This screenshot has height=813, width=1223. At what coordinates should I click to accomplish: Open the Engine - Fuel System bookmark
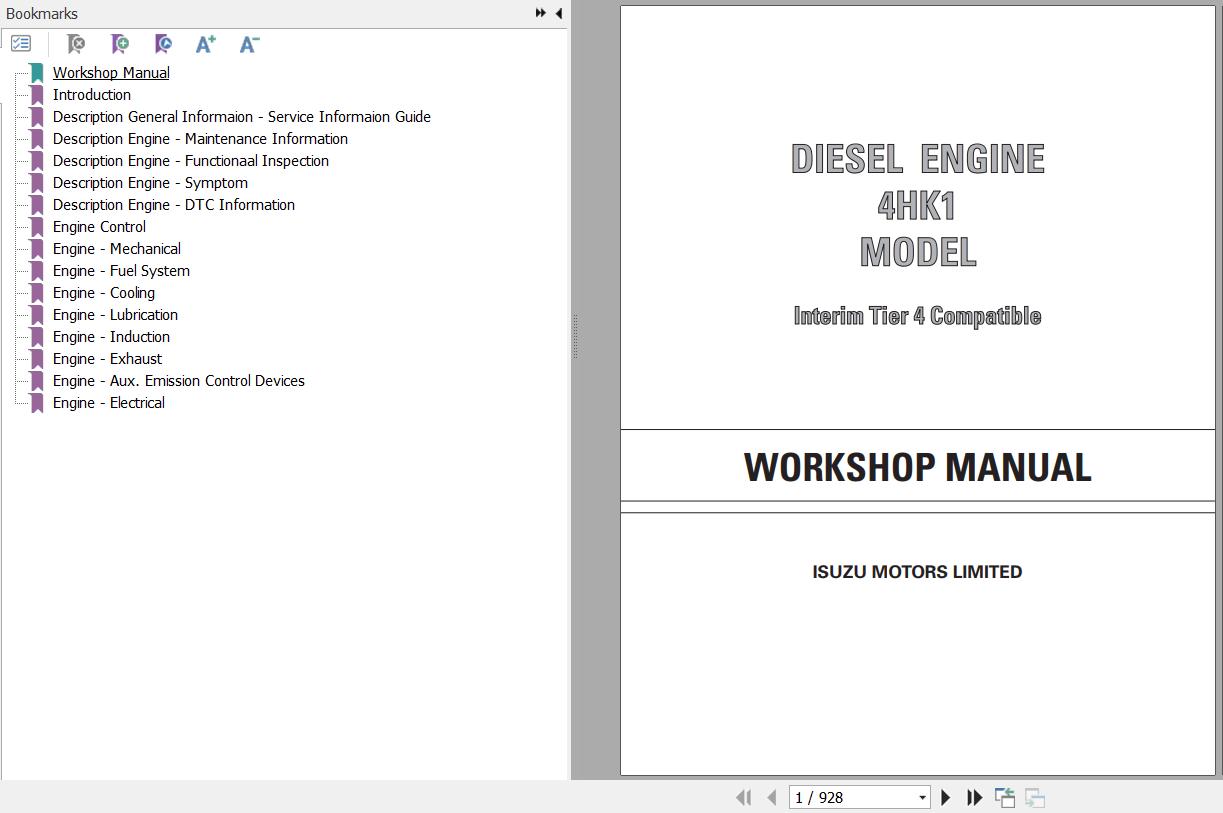[x=121, y=271]
